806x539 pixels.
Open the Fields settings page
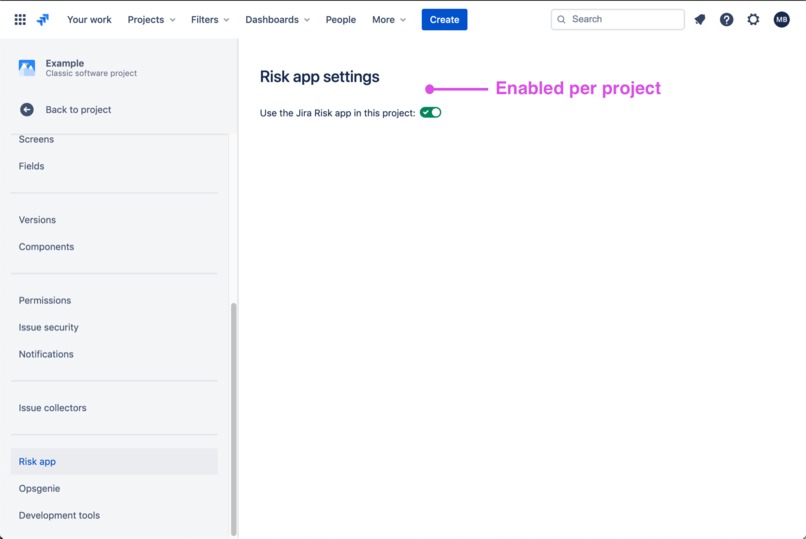click(x=31, y=166)
